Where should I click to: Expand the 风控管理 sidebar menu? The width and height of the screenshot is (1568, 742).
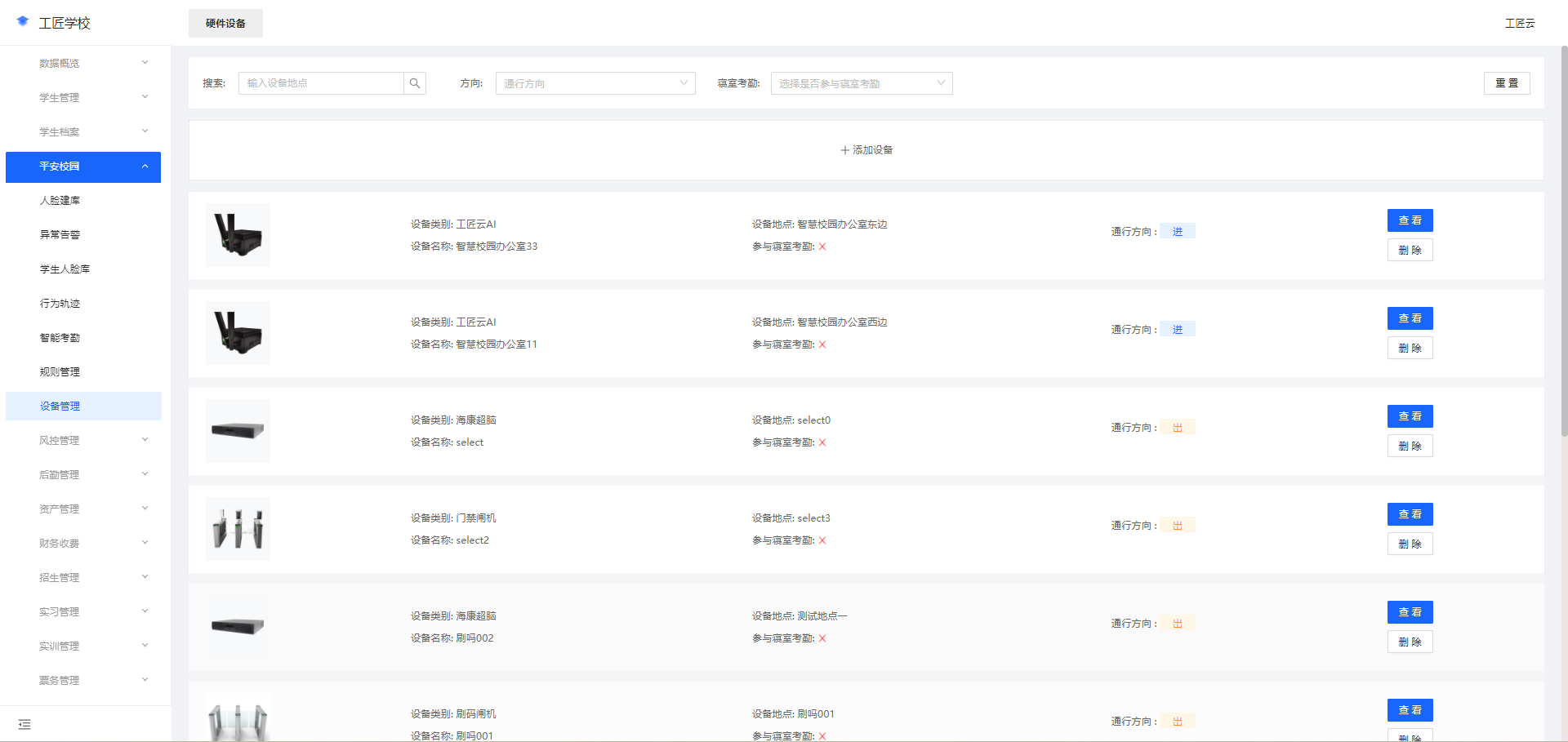(x=82, y=440)
